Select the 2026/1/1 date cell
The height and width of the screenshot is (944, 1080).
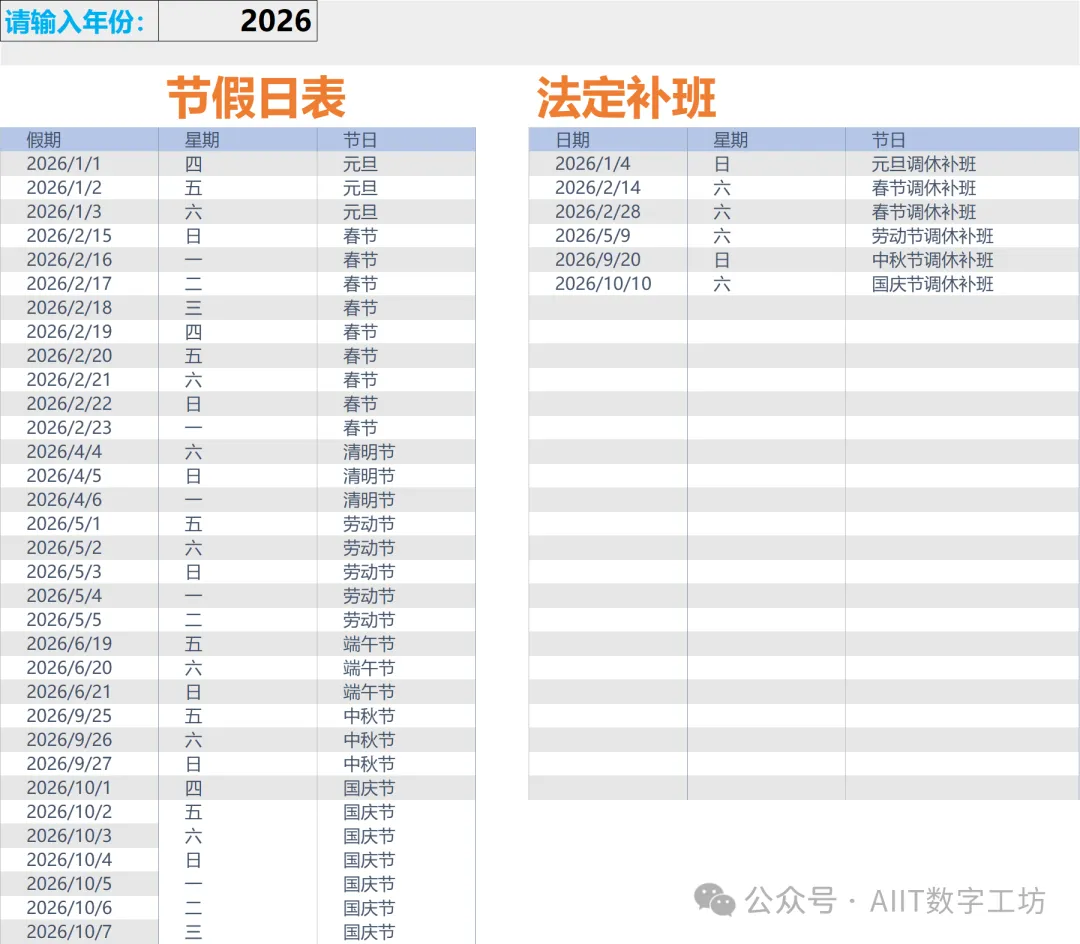point(64,164)
